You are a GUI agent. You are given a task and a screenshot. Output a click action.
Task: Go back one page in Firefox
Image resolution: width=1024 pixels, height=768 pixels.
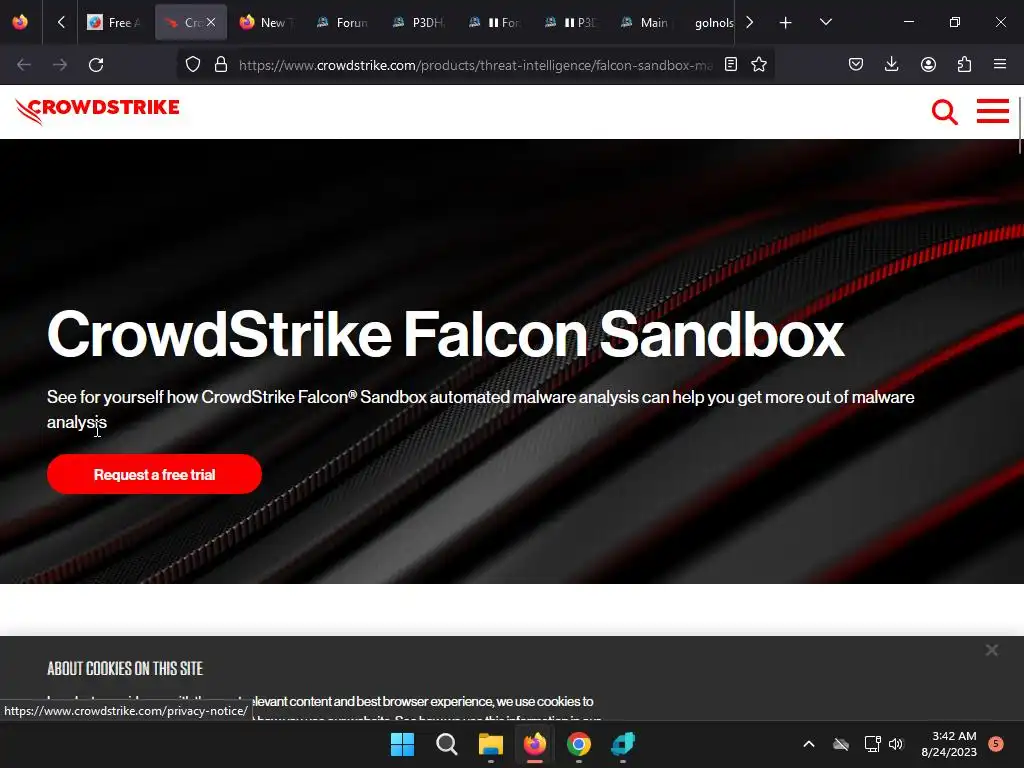point(24,65)
